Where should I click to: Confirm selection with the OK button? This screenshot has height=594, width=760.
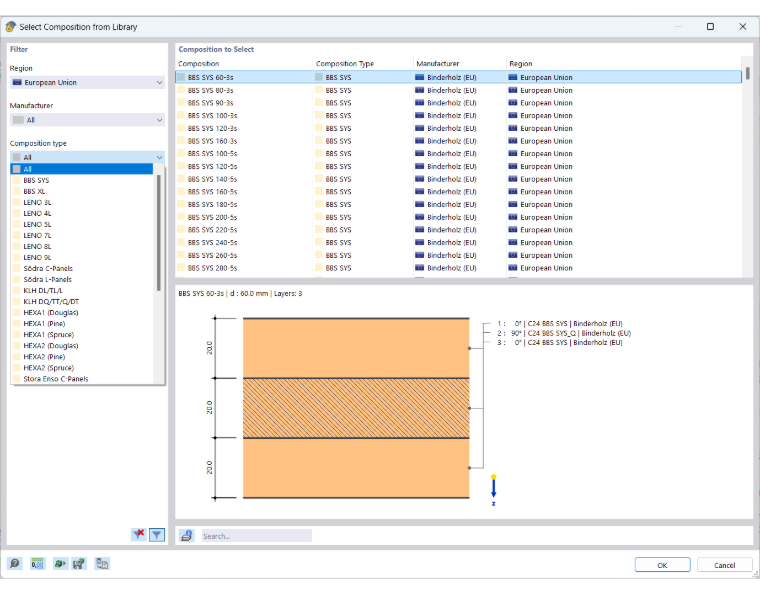coord(662,565)
